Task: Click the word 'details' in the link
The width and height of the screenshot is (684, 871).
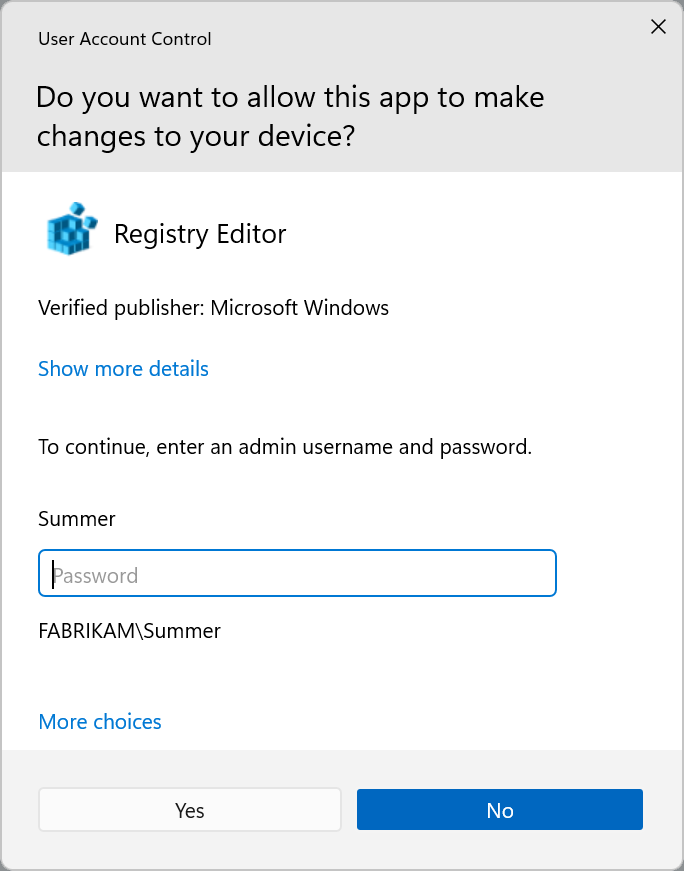Action: [x=178, y=369]
